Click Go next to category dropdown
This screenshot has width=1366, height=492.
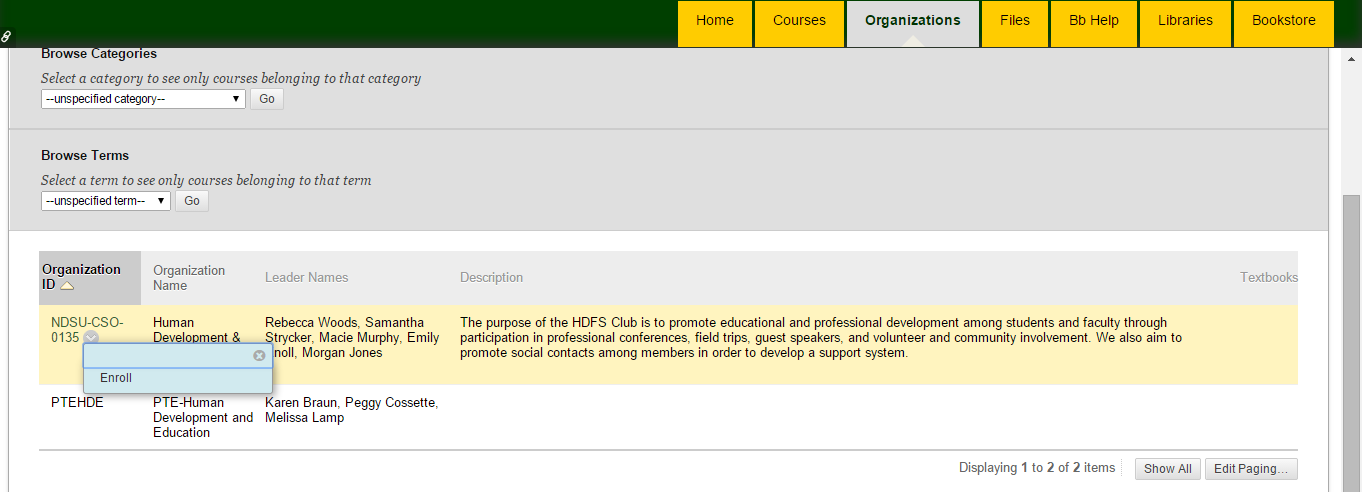(x=267, y=99)
